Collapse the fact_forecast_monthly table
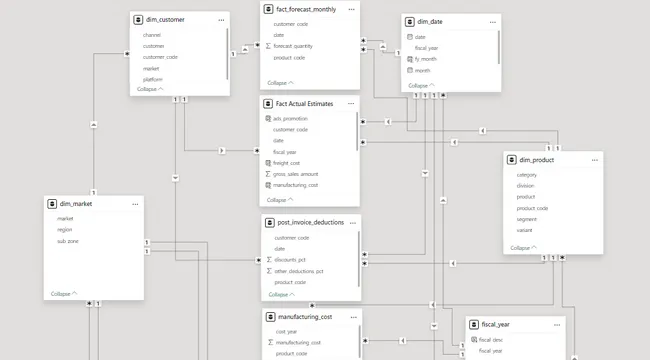 (x=280, y=83)
